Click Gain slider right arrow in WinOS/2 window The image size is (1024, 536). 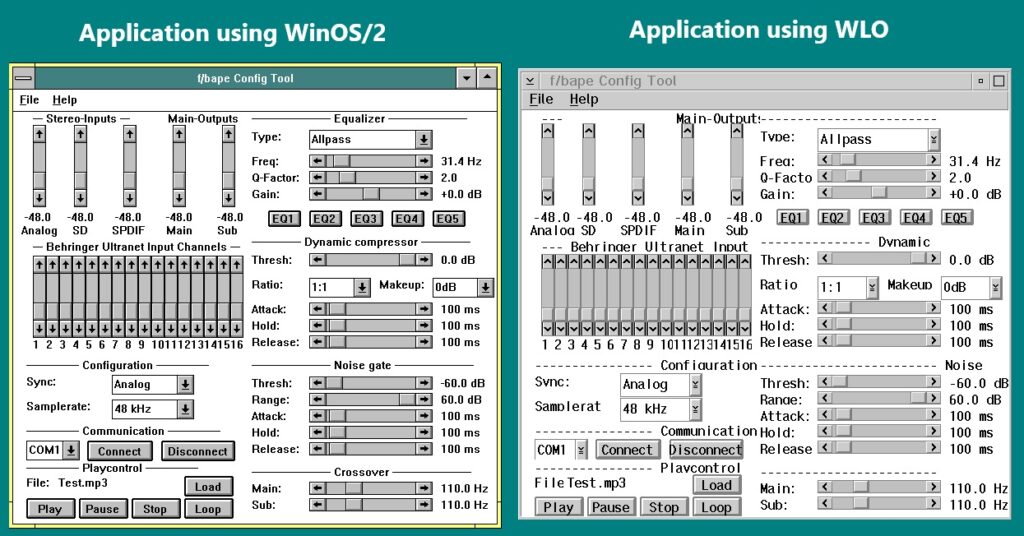[424, 194]
